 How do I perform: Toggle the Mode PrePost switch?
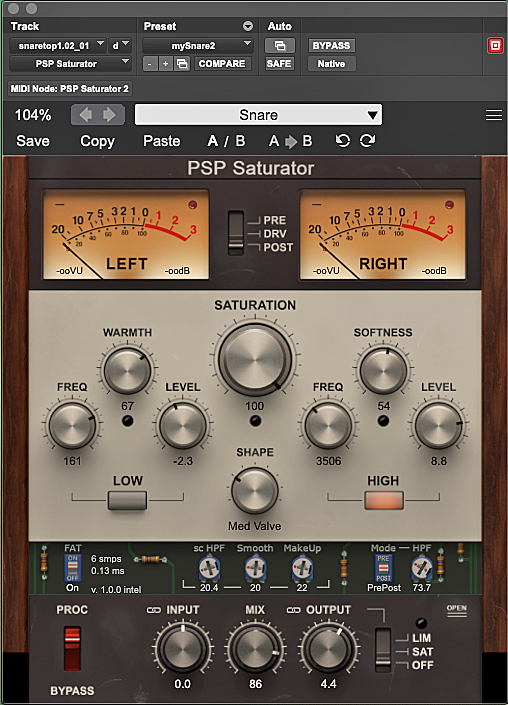pyautogui.click(x=383, y=568)
